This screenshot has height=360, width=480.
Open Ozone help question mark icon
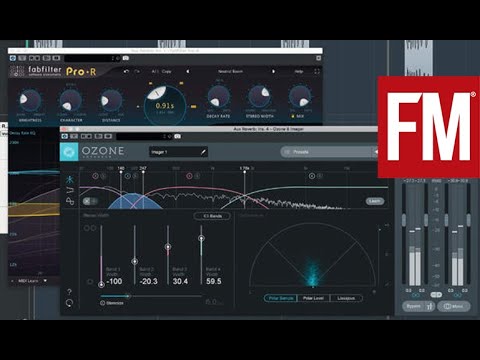69,292
